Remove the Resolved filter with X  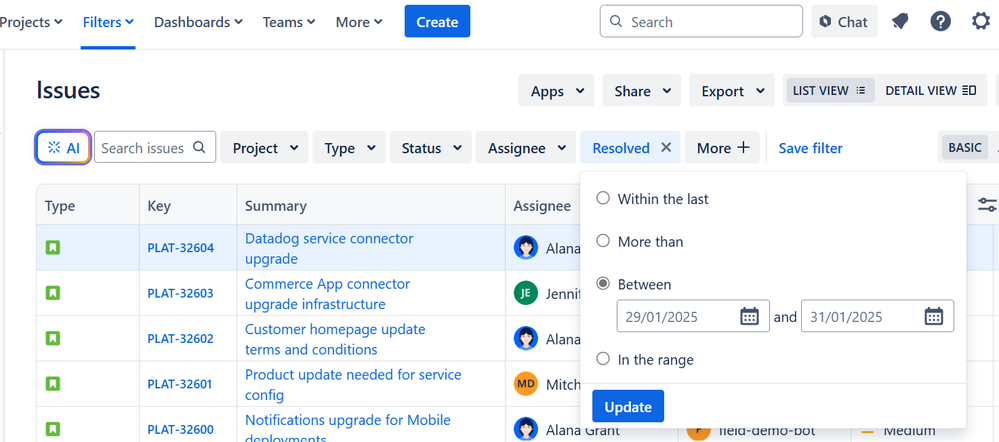coord(666,148)
